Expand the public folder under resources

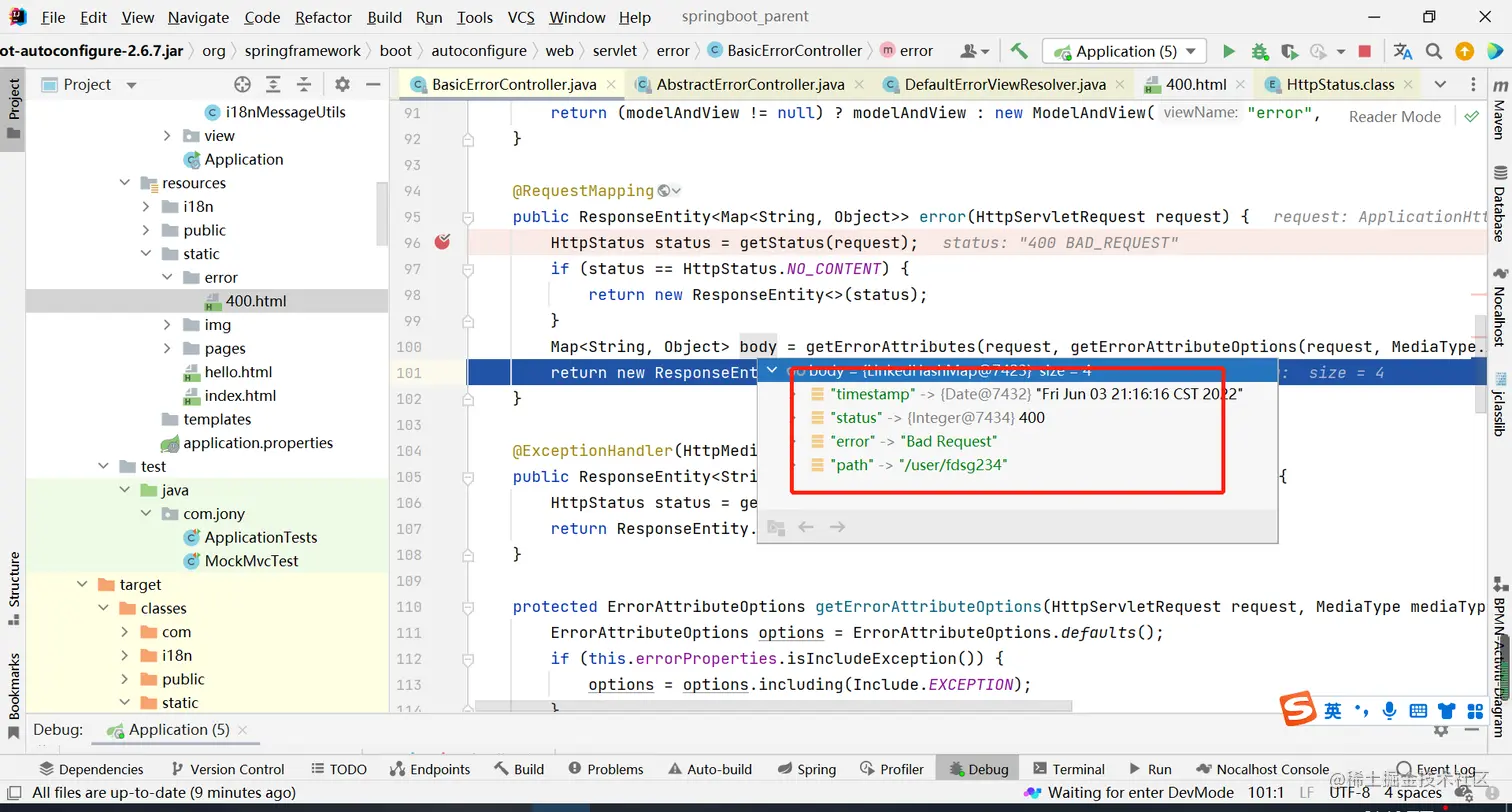146,230
